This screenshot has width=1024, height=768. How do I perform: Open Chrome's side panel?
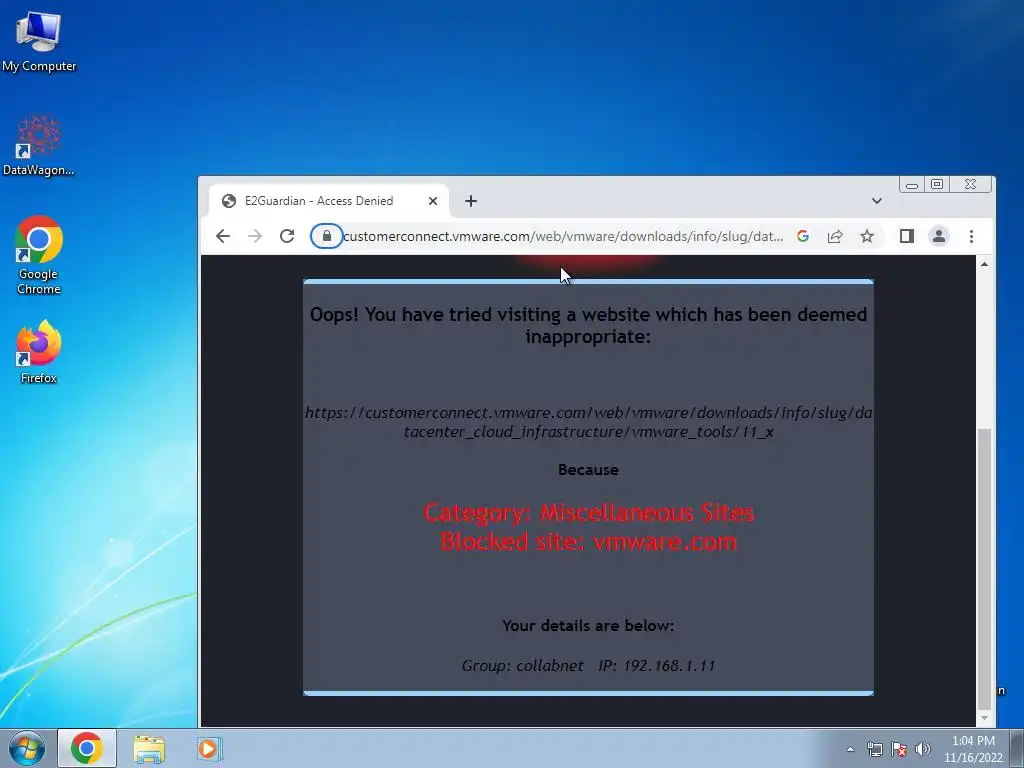[x=906, y=236]
